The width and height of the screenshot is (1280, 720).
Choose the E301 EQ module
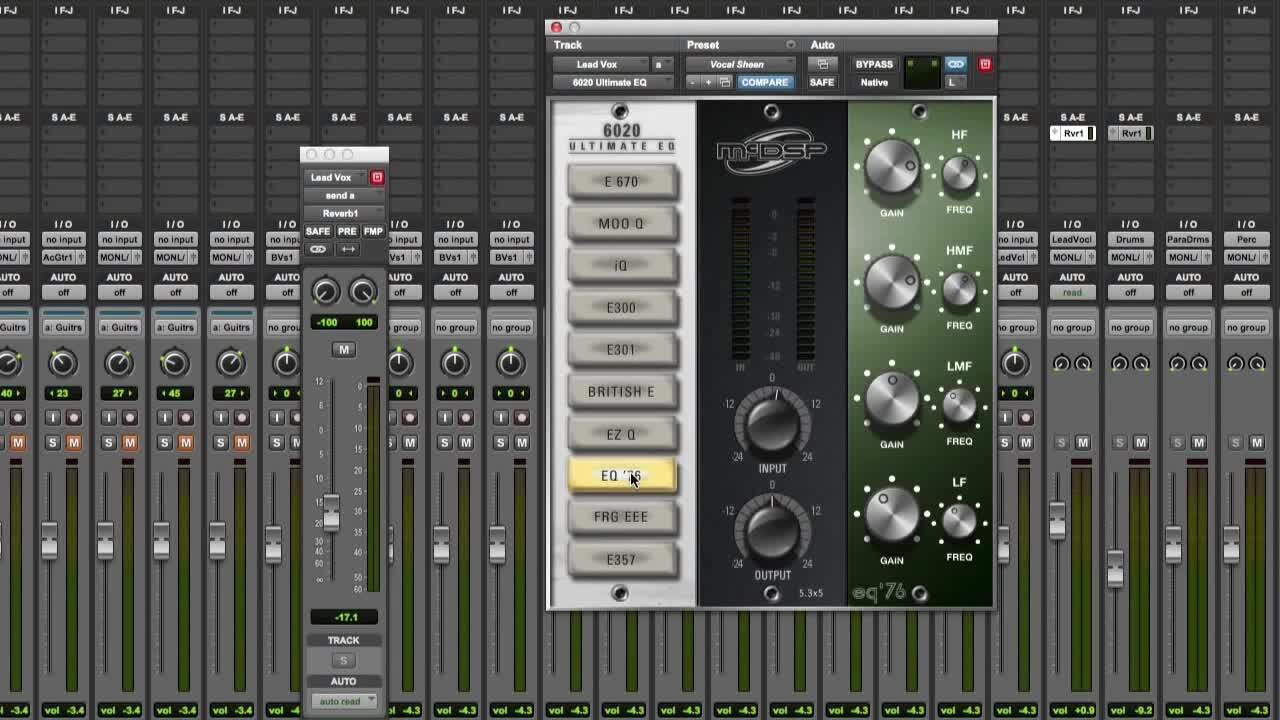622,350
